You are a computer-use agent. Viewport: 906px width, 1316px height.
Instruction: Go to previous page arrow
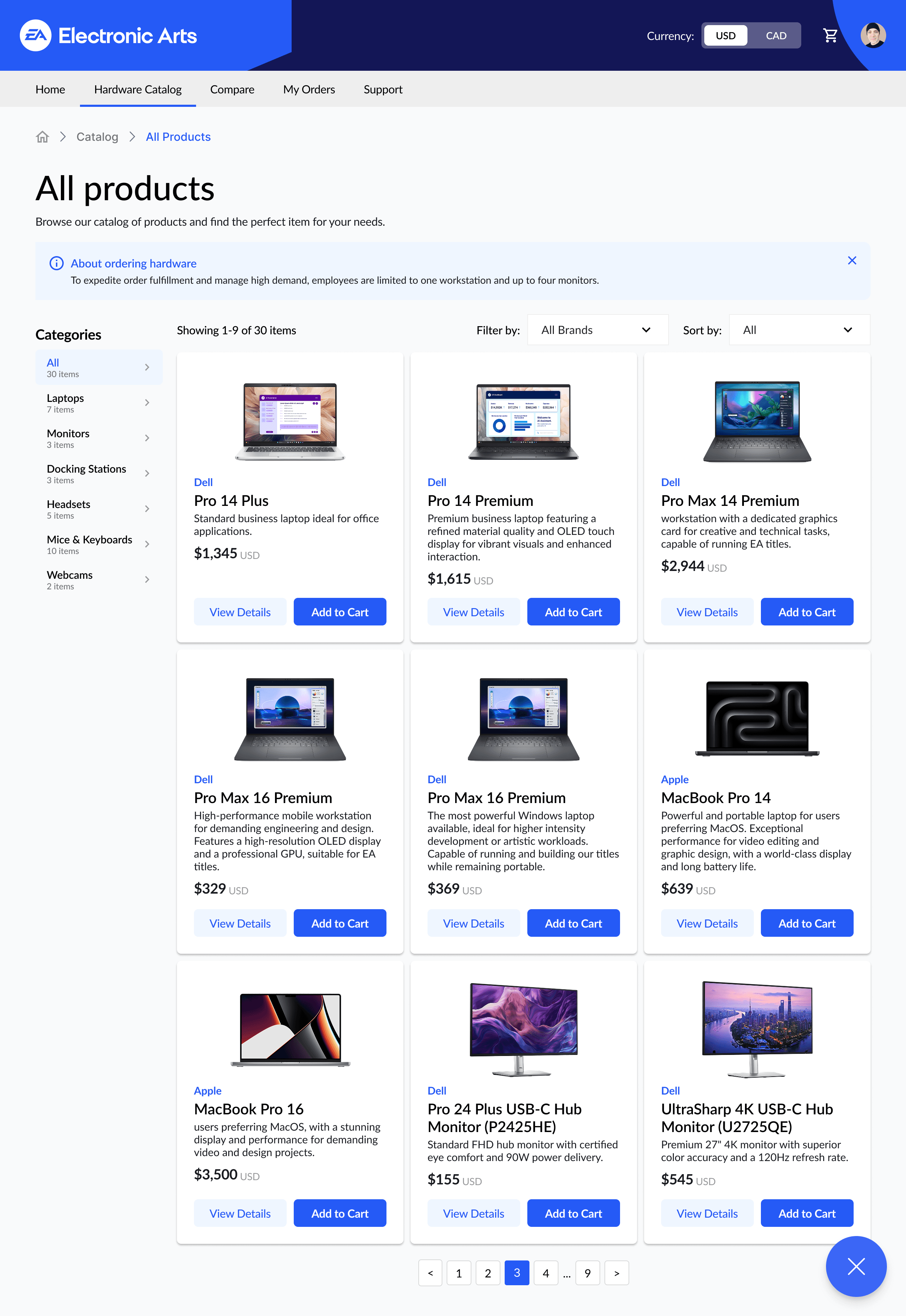coord(430,1273)
